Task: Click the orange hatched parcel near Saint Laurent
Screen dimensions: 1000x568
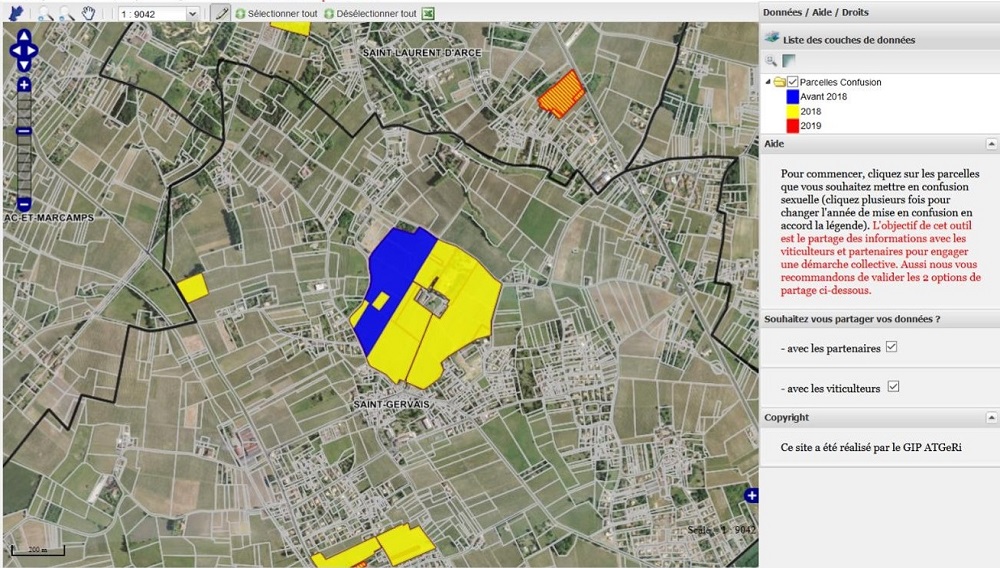Action: [x=561, y=94]
